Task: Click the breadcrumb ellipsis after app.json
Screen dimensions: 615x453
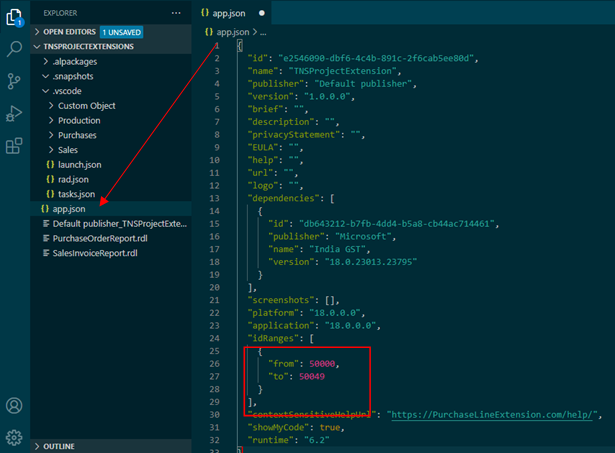Action: pos(263,33)
